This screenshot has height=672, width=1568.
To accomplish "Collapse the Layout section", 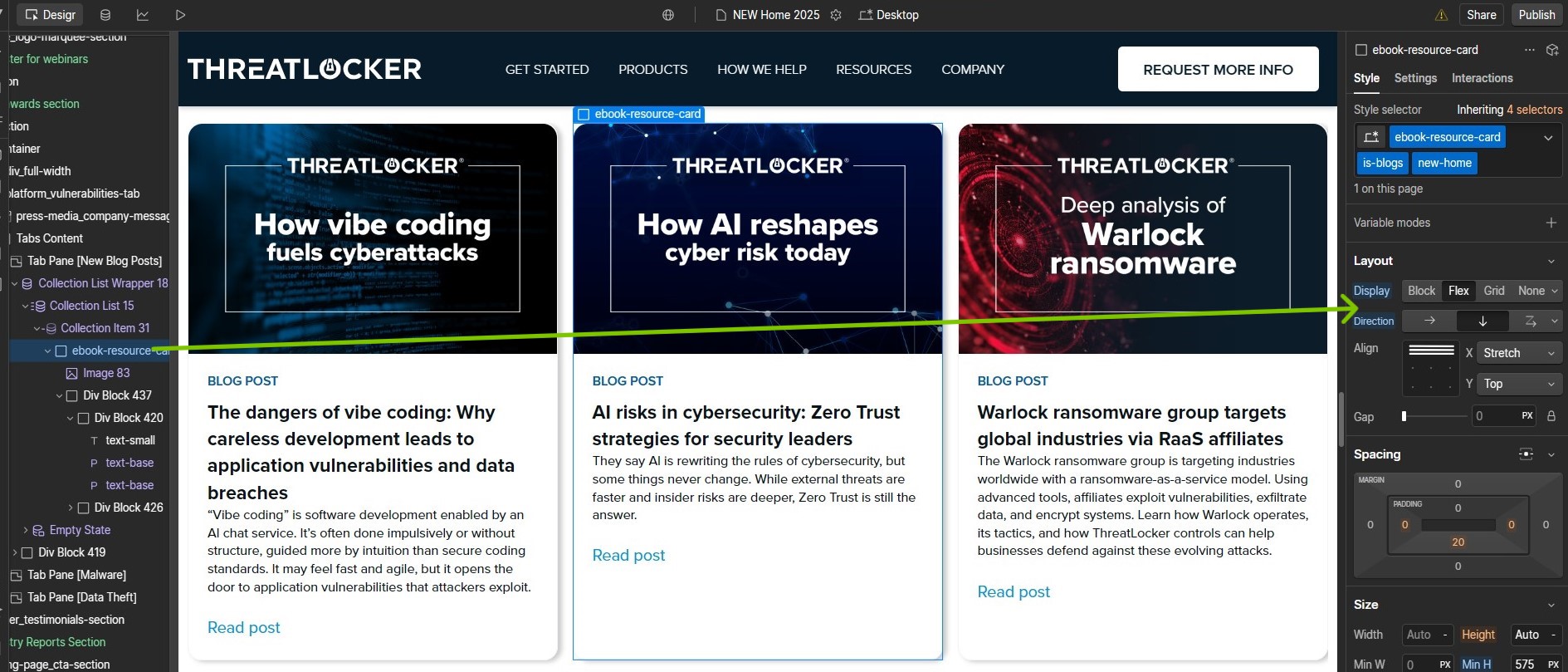I will (1551, 262).
